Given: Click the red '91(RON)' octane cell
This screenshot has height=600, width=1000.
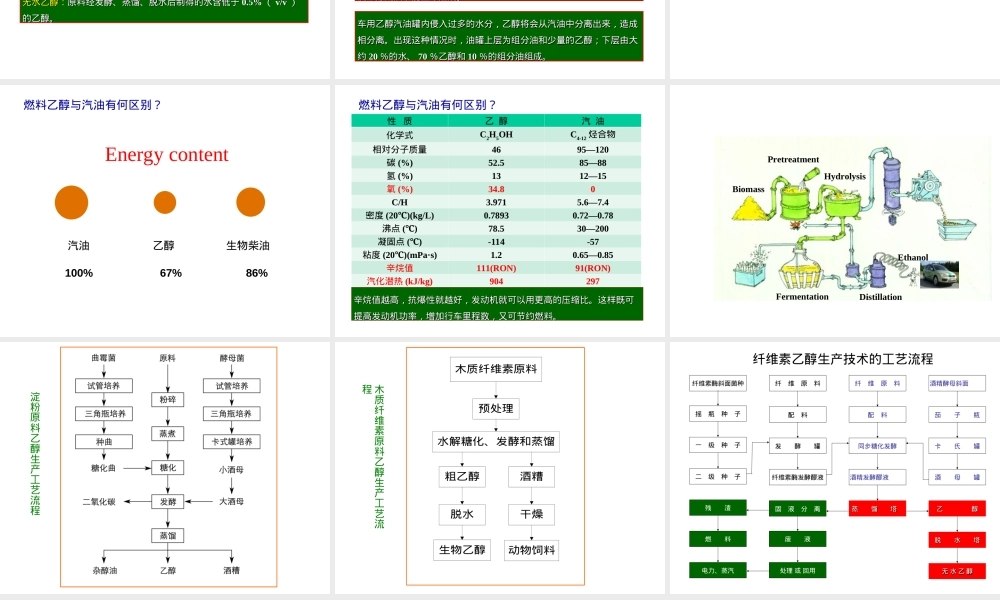Looking at the screenshot, I should click(x=592, y=268).
